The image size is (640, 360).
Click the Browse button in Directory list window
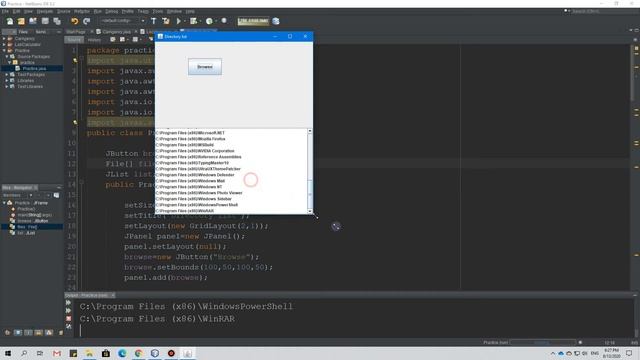pos(205,67)
